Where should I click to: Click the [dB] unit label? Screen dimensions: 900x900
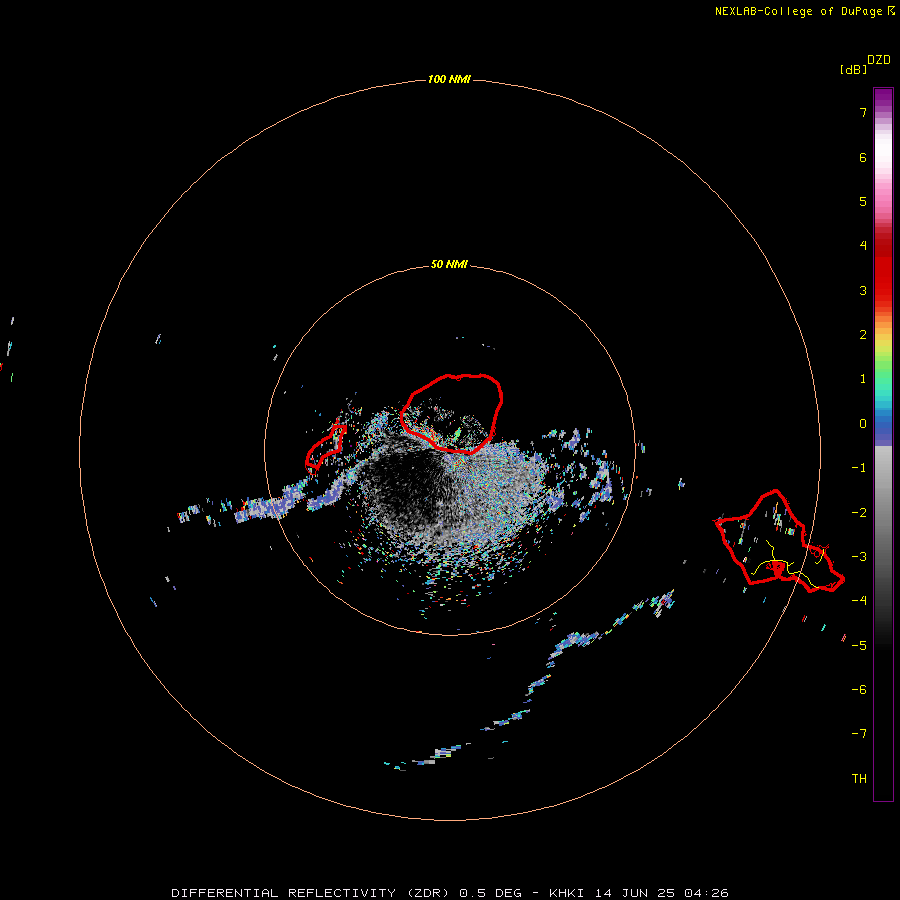(x=854, y=69)
